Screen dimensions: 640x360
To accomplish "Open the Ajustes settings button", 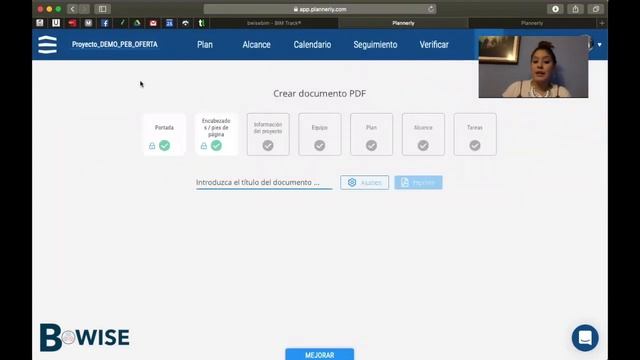I will 364,182.
